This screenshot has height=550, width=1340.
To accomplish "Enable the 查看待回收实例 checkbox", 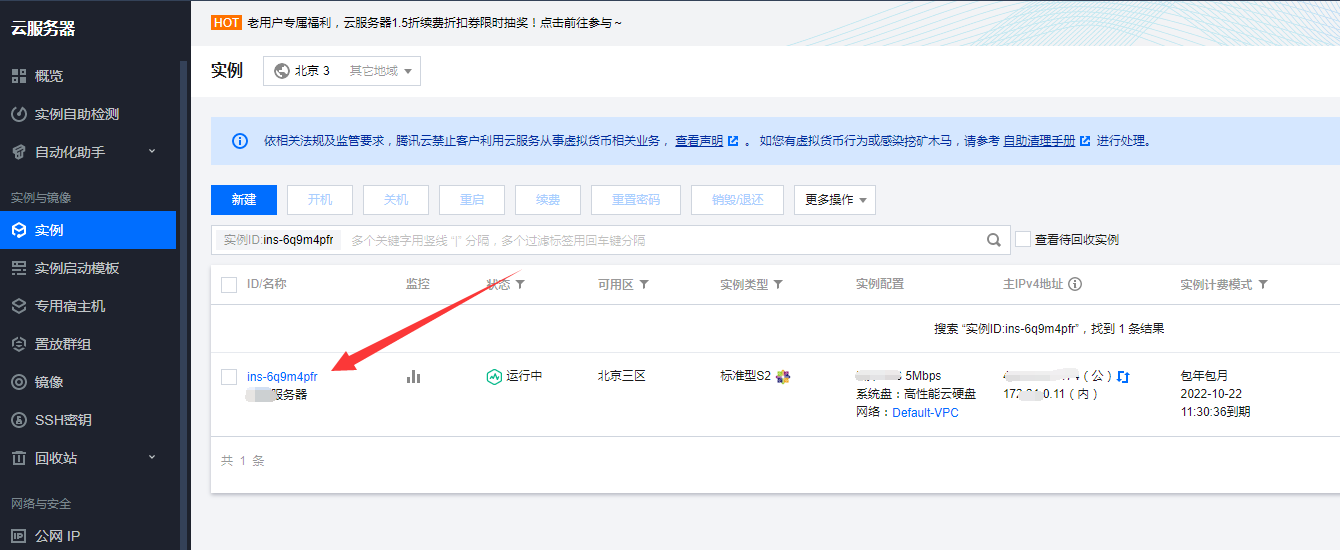I will pos(1023,239).
